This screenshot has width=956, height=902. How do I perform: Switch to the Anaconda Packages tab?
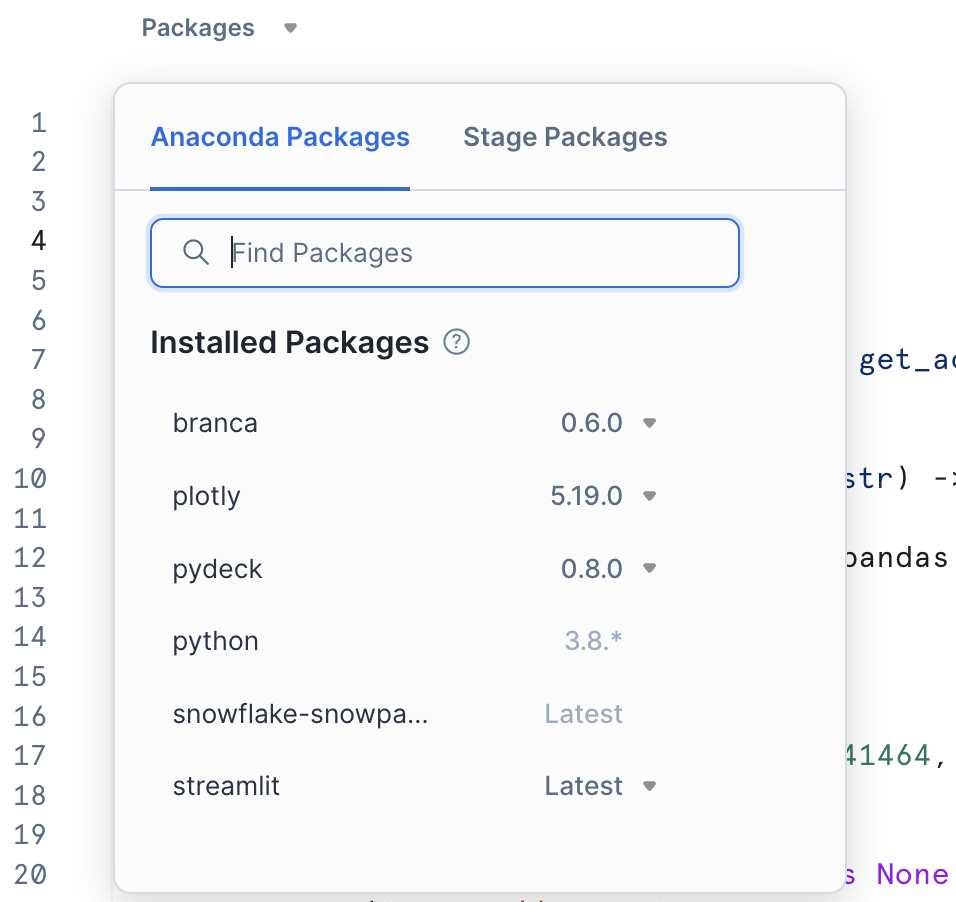[x=280, y=137]
